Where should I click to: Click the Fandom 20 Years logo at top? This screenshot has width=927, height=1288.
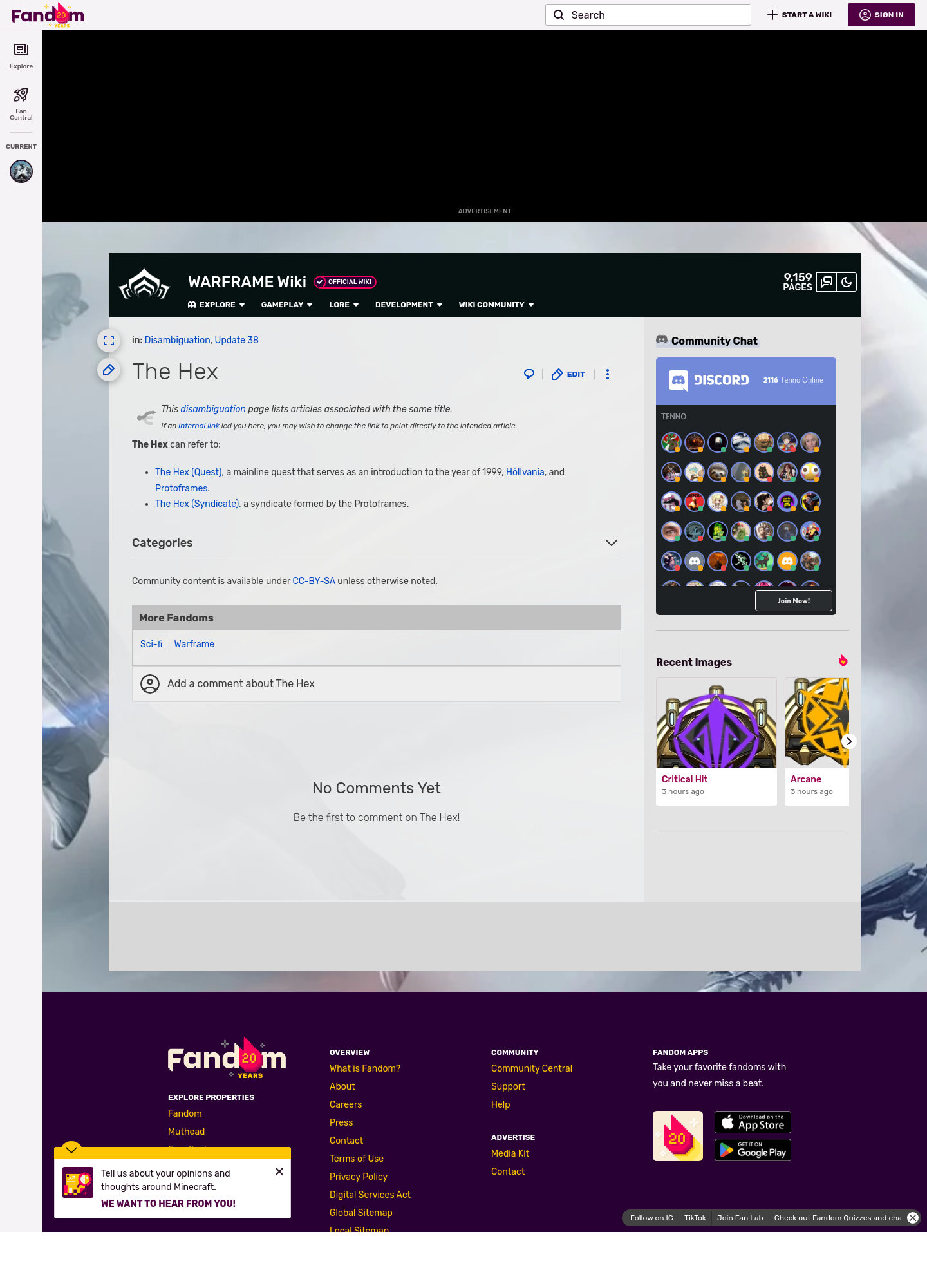(48, 15)
